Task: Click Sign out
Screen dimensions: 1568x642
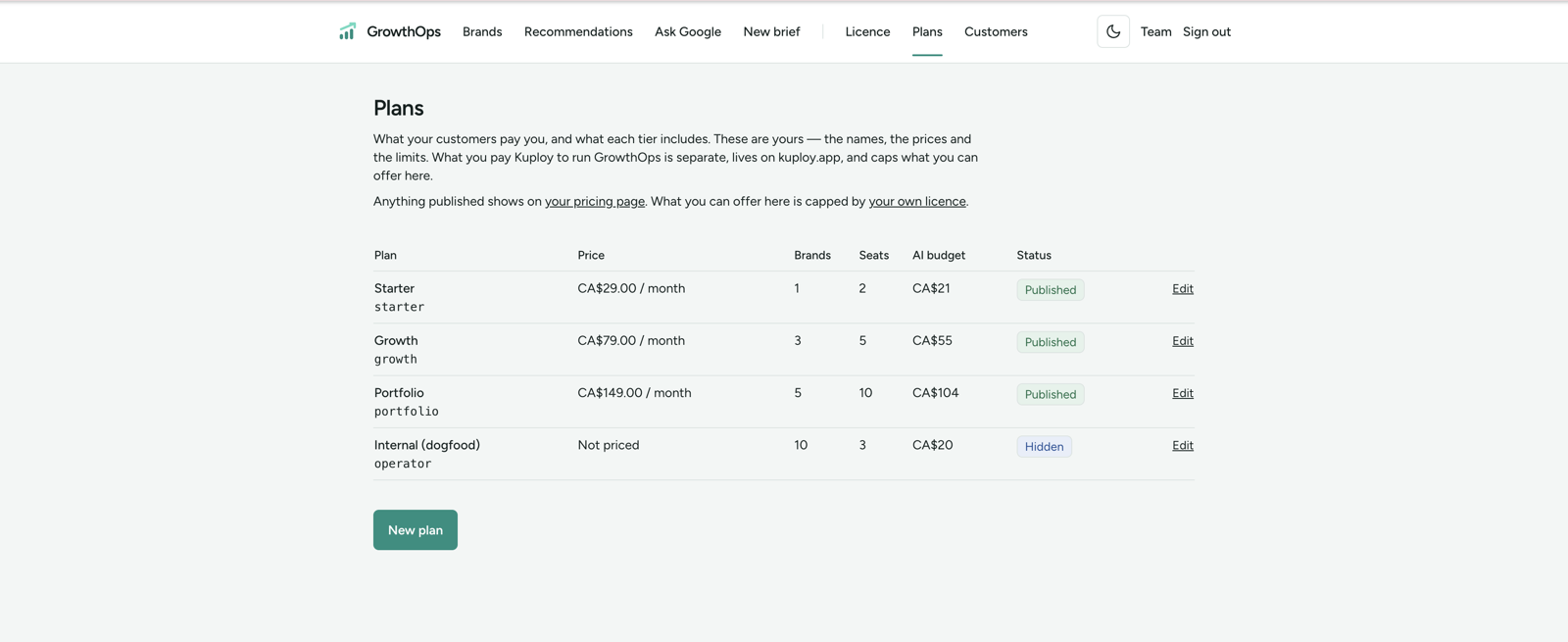Action: click(1206, 31)
